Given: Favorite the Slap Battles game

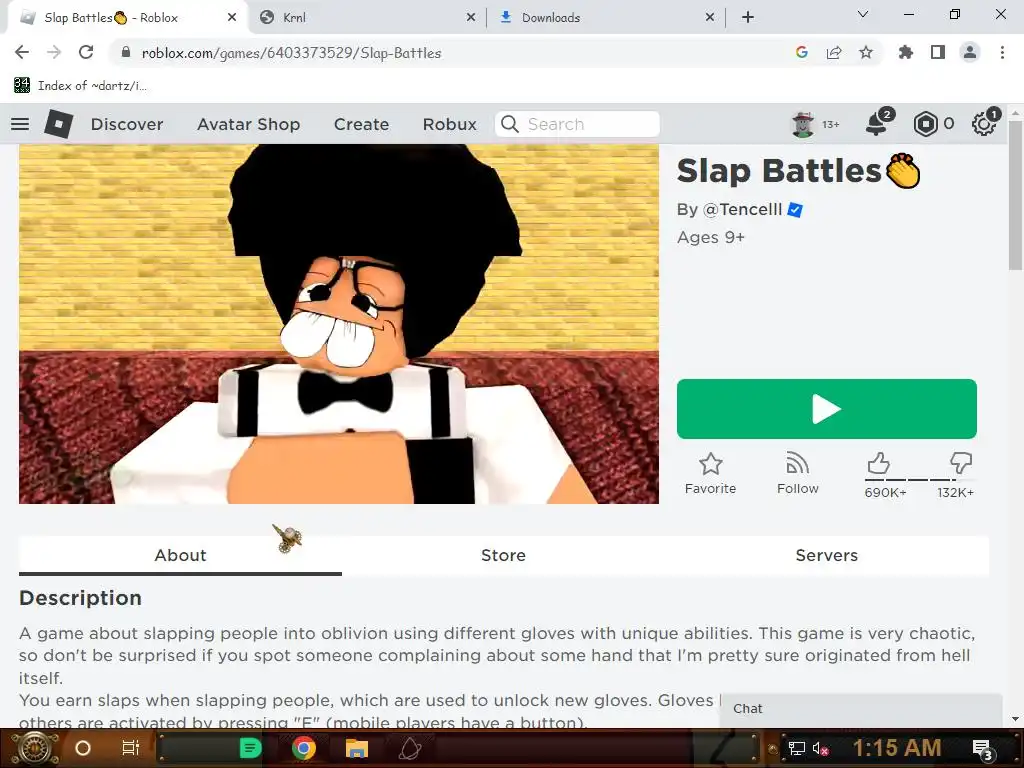Looking at the screenshot, I should point(711,474).
